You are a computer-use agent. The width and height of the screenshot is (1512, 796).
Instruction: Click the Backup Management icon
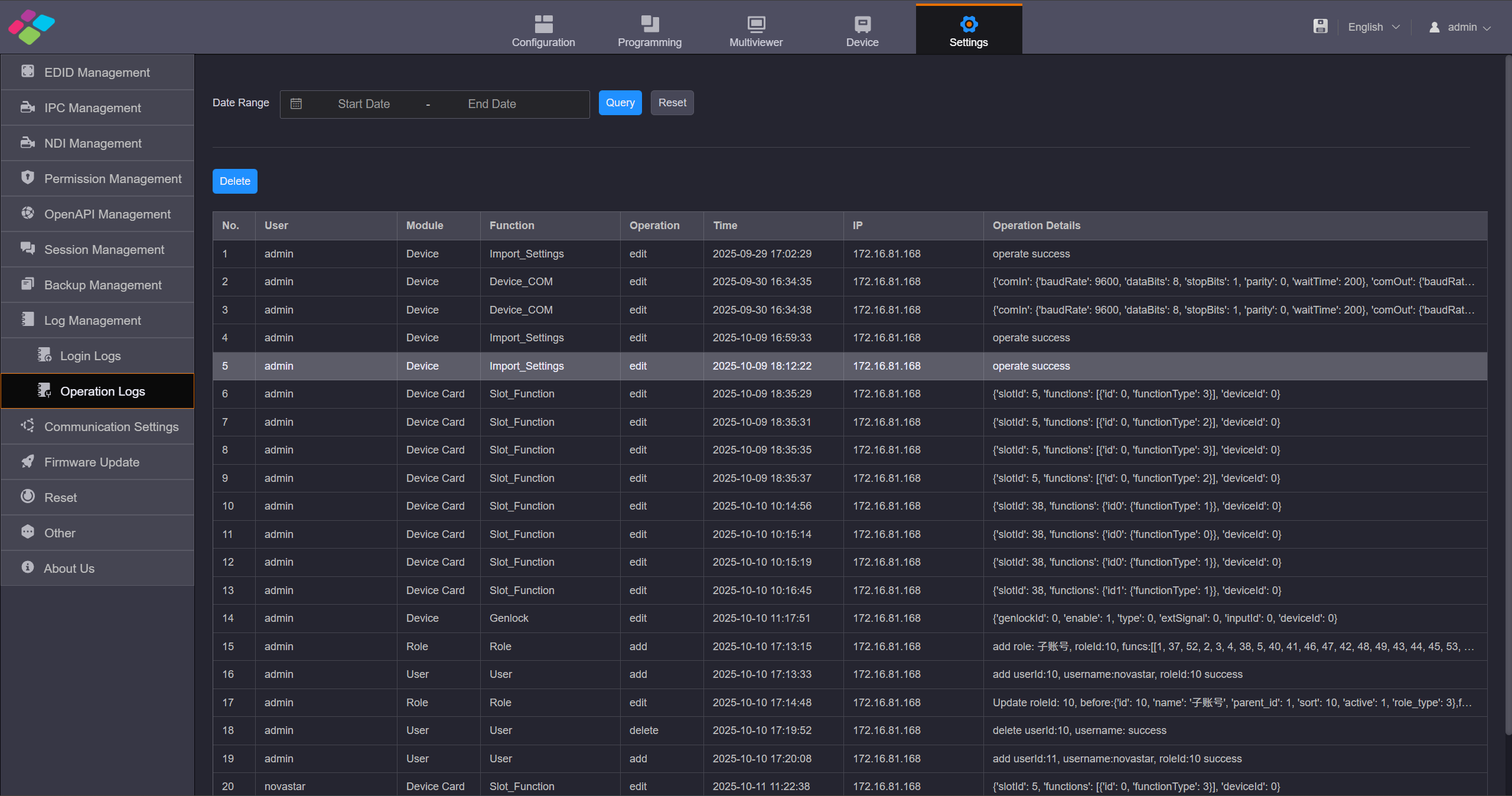(28, 284)
